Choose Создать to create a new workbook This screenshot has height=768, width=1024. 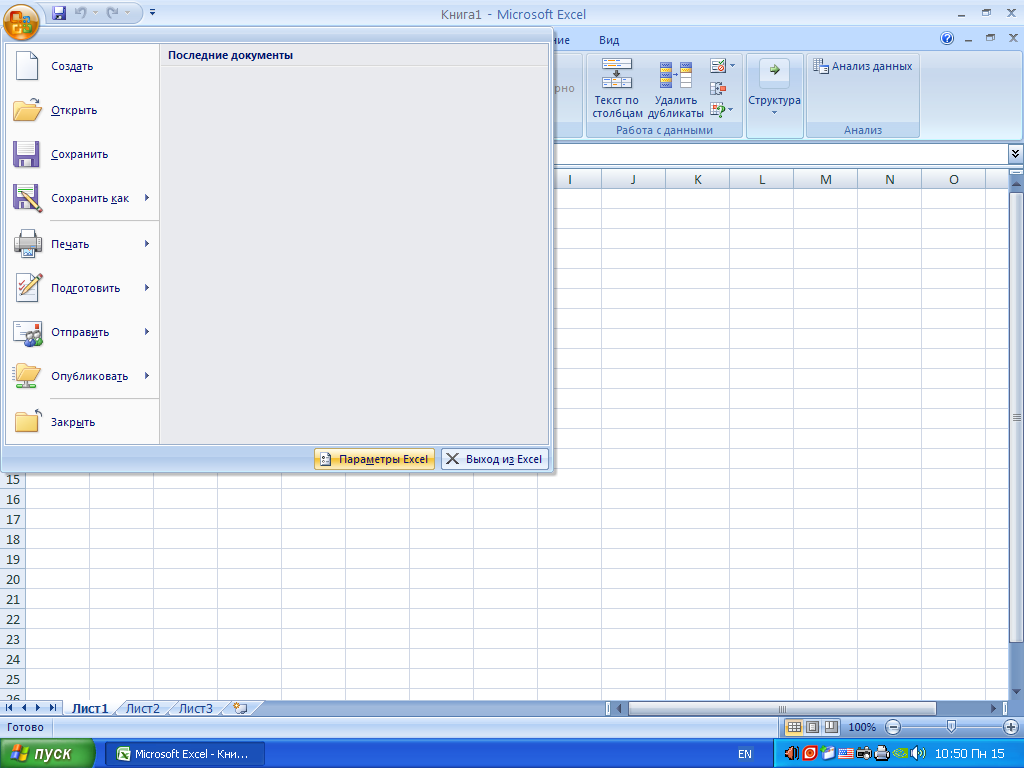pos(82,66)
